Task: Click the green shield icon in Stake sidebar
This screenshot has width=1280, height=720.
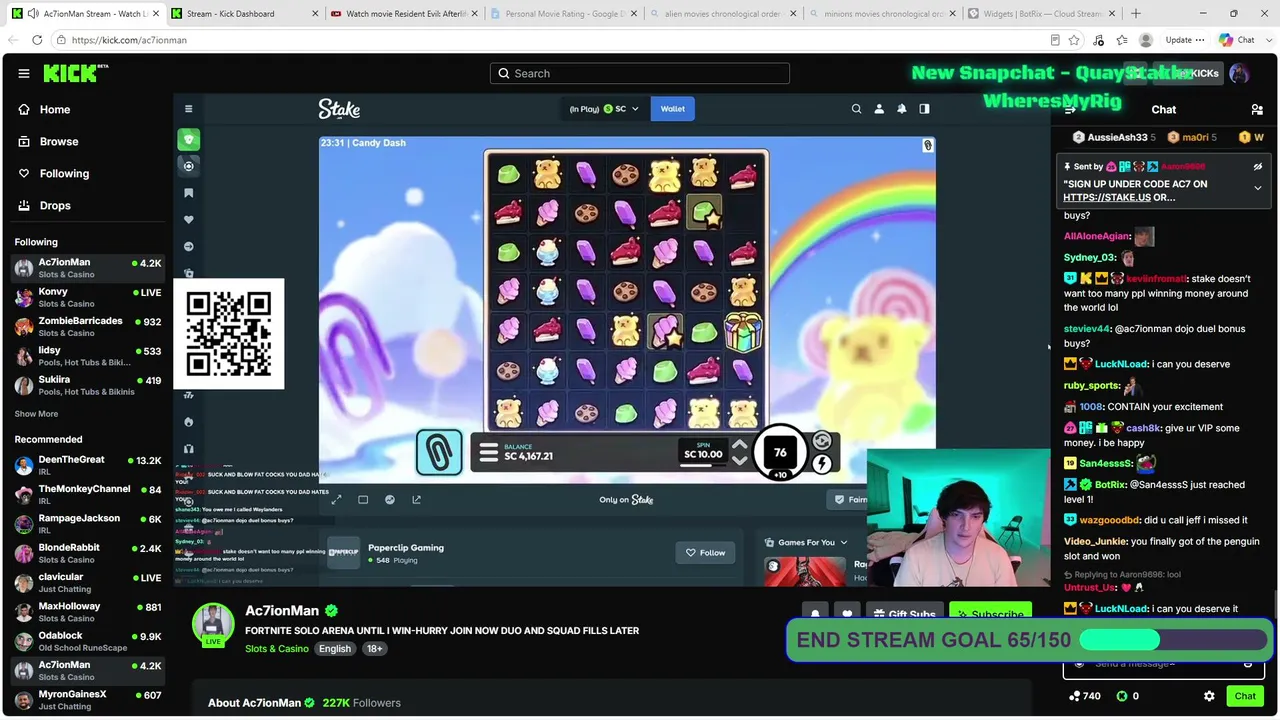Action: (x=188, y=139)
